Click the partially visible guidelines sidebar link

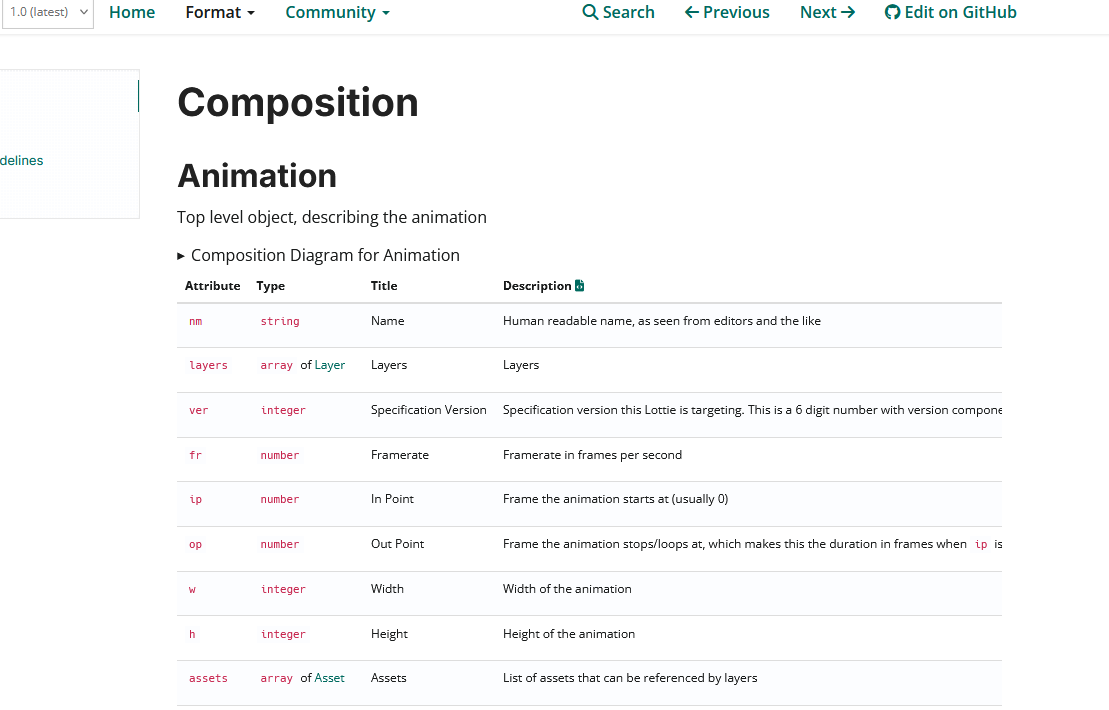pos(21,160)
